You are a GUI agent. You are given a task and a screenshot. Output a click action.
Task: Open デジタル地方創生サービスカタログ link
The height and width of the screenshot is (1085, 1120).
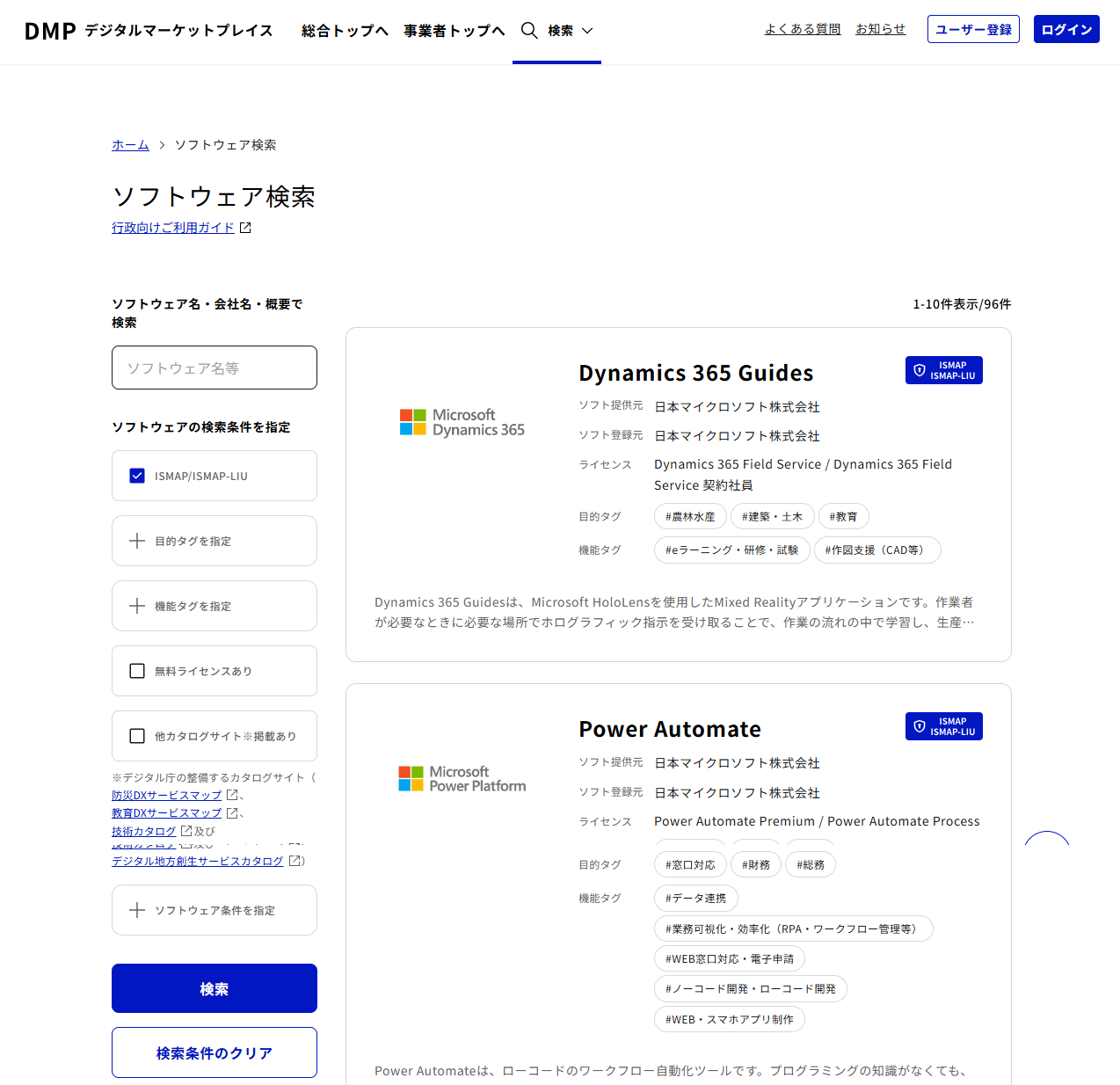click(x=198, y=861)
